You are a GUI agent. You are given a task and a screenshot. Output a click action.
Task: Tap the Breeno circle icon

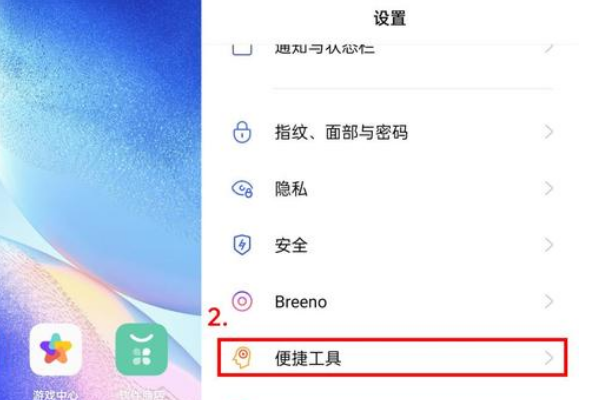242,301
